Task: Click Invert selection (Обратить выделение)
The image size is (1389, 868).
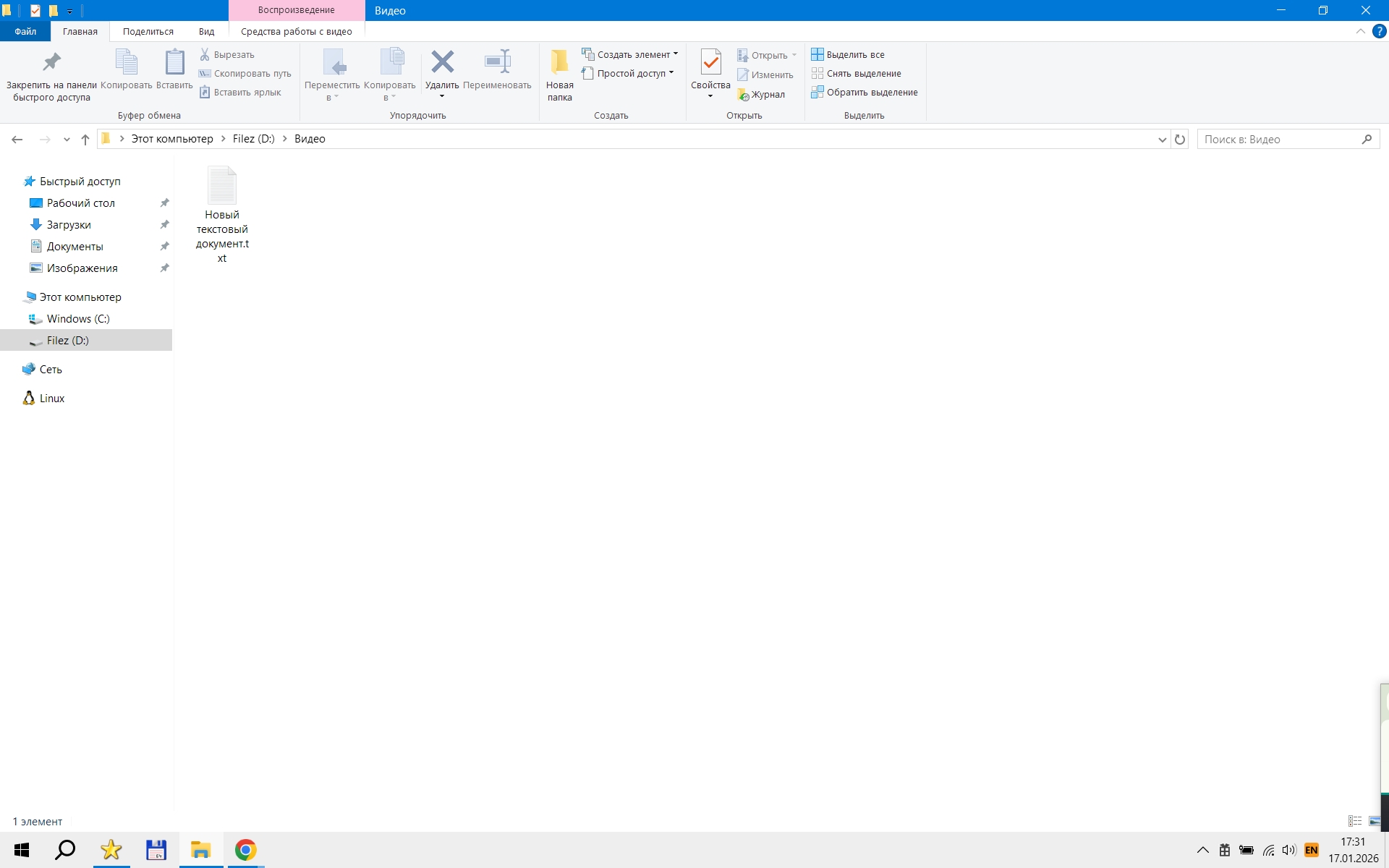Action: tap(865, 92)
